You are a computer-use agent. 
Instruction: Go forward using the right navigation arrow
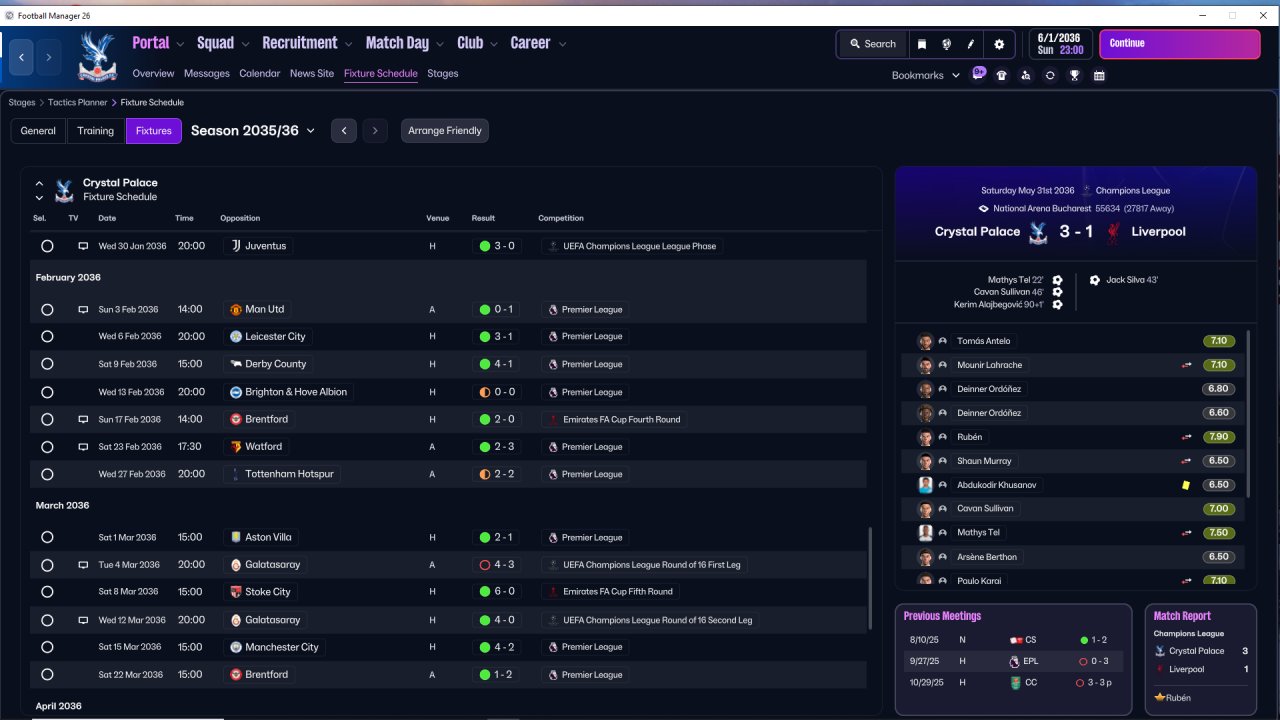[x=48, y=58]
